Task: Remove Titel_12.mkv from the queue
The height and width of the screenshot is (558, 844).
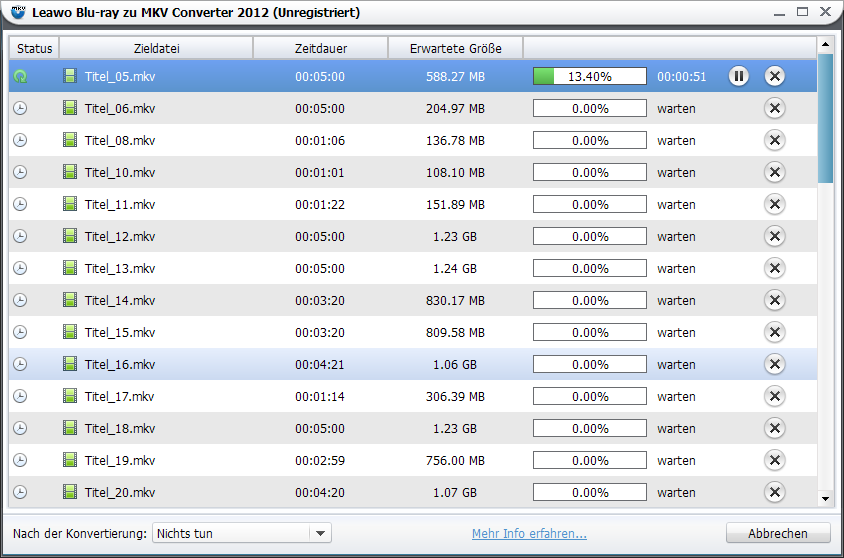Action: [x=774, y=236]
